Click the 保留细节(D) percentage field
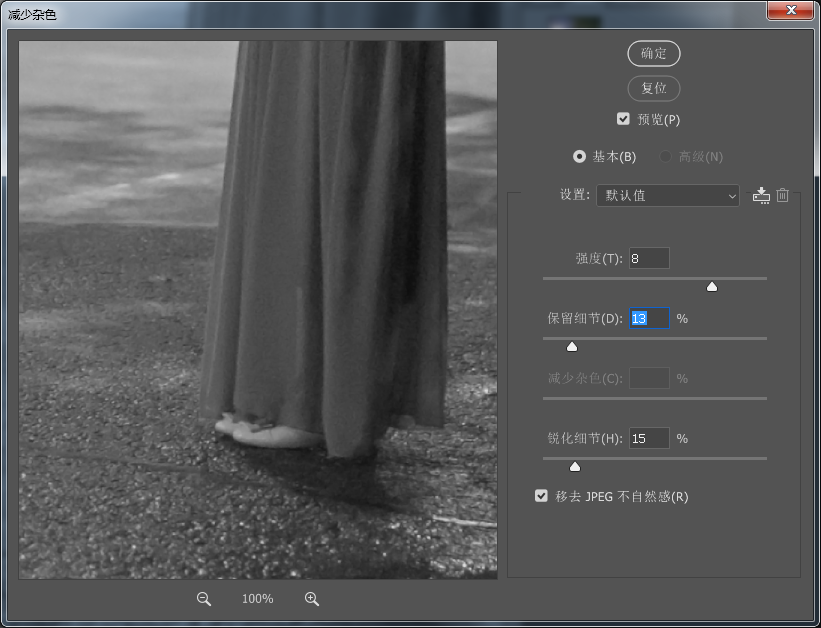 point(649,318)
